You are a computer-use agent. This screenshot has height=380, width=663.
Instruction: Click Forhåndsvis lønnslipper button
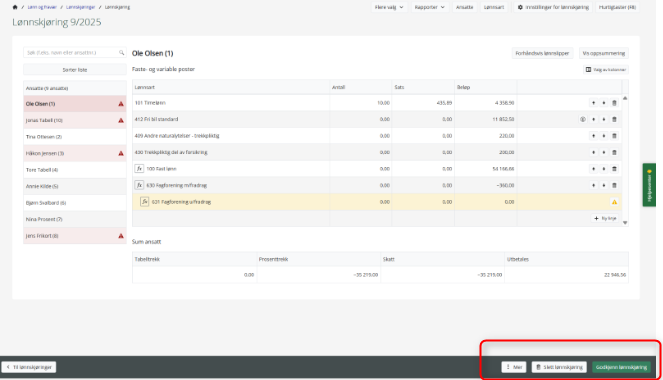(542, 53)
